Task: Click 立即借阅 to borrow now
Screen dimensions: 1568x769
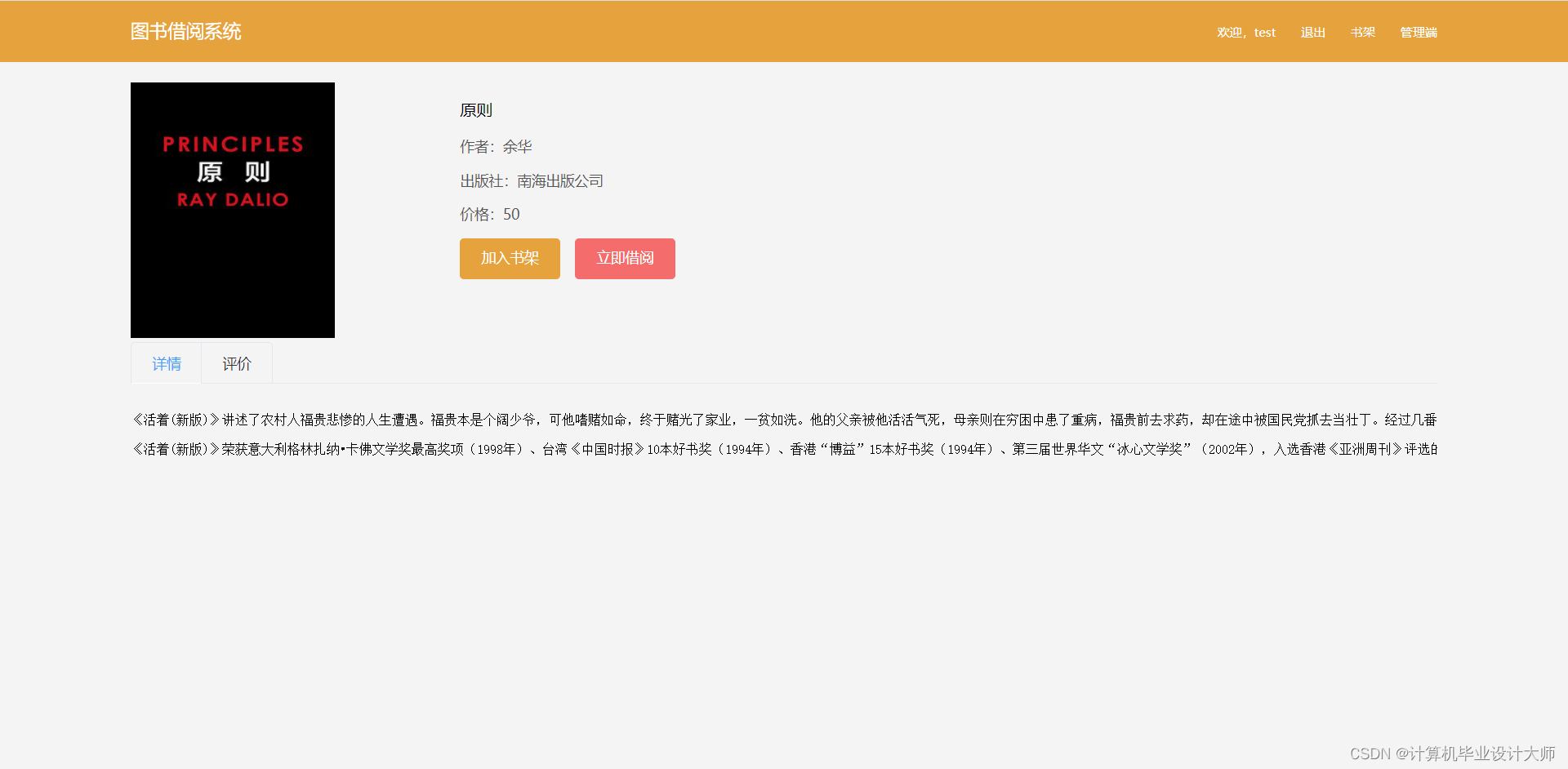Action: 624,258
